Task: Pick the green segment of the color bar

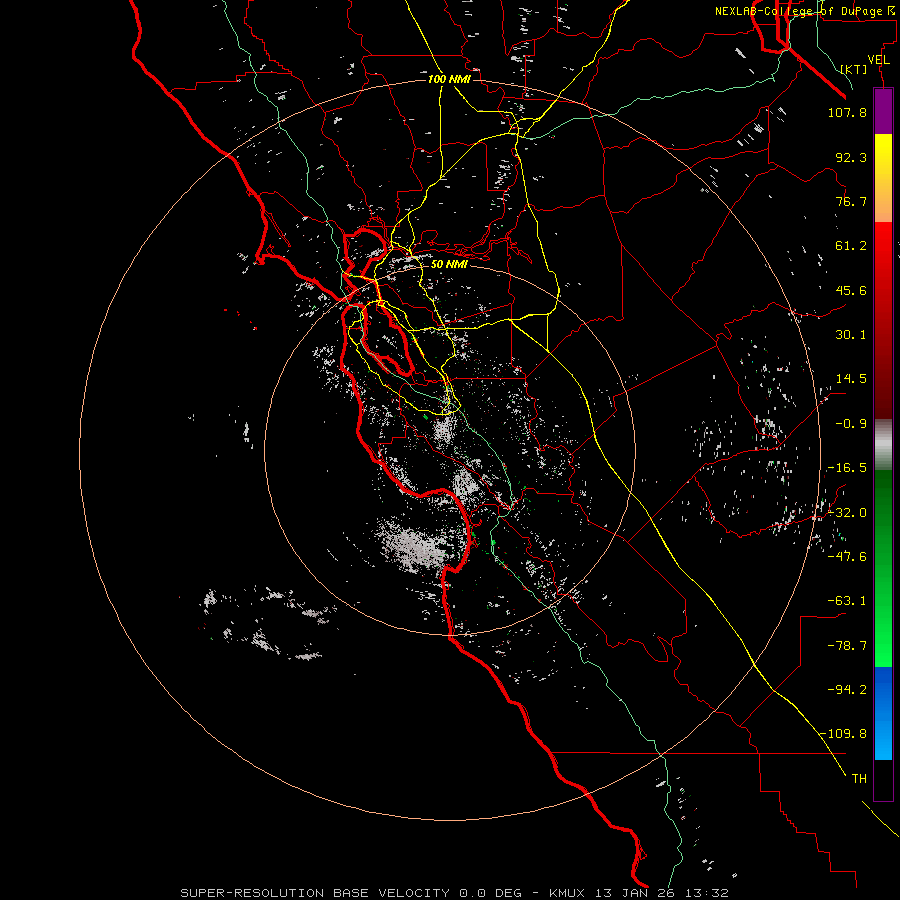Action: tap(883, 568)
